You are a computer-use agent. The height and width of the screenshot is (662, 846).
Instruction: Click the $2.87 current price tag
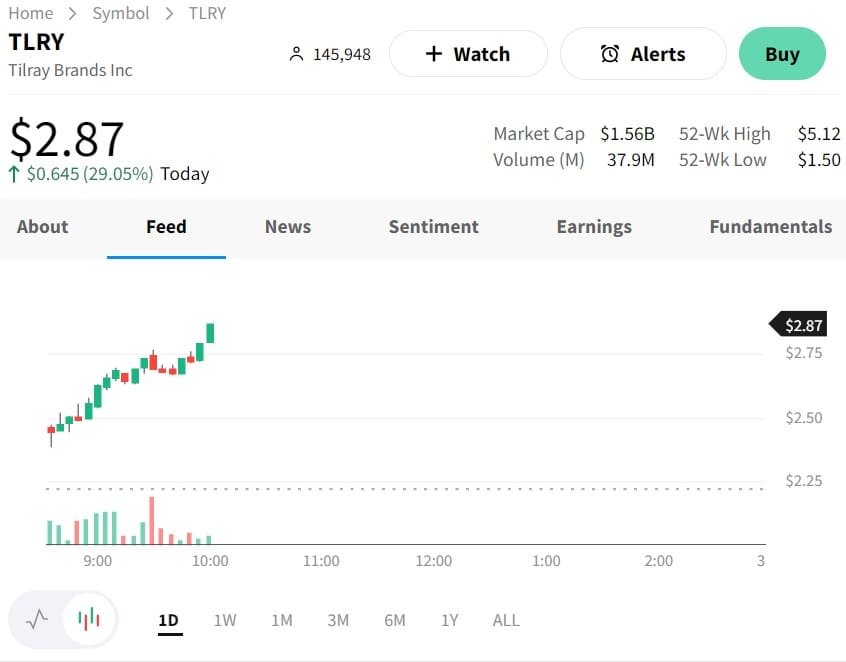[x=802, y=325]
